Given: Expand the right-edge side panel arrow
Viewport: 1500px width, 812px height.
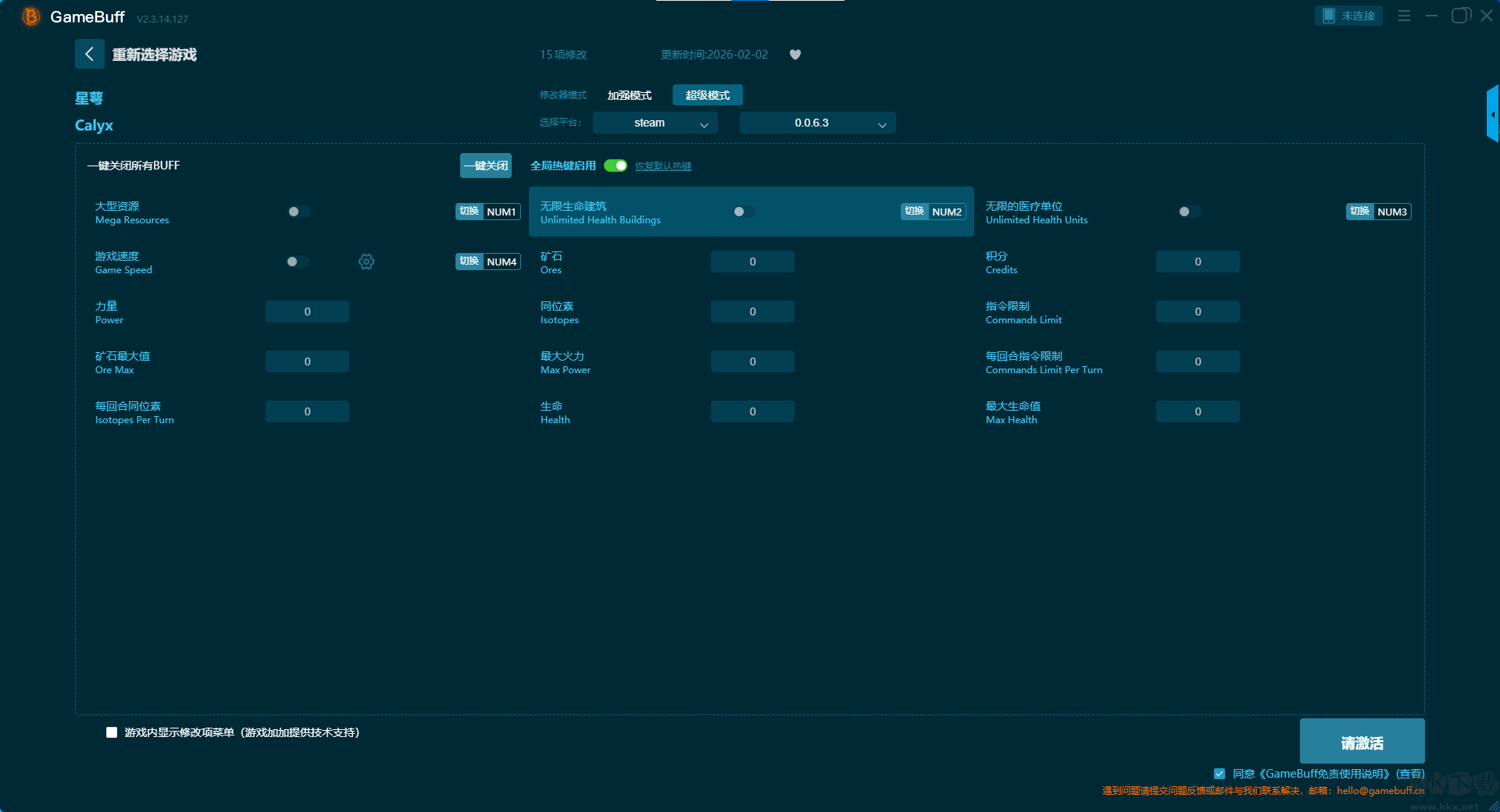Looking at the screenshot, I should (x=1492, y=114).
